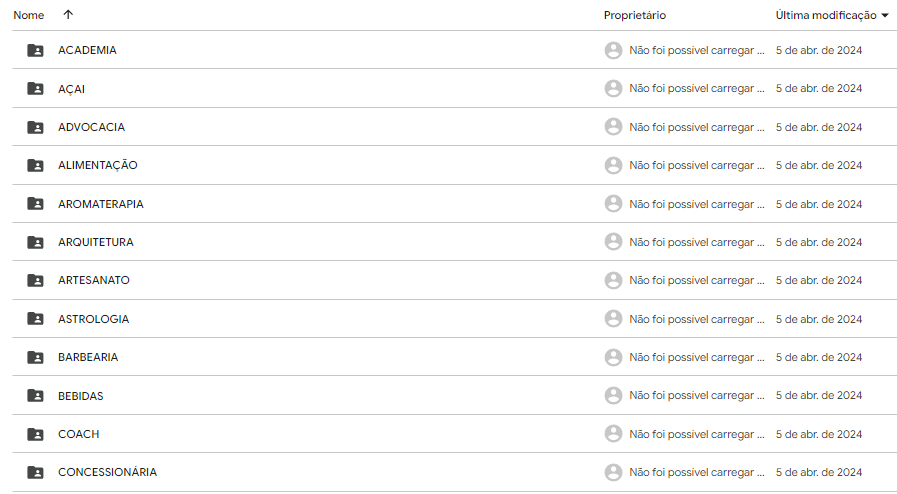Click the modified date in COACH row

pyautogui.click(x=818, y=434)
